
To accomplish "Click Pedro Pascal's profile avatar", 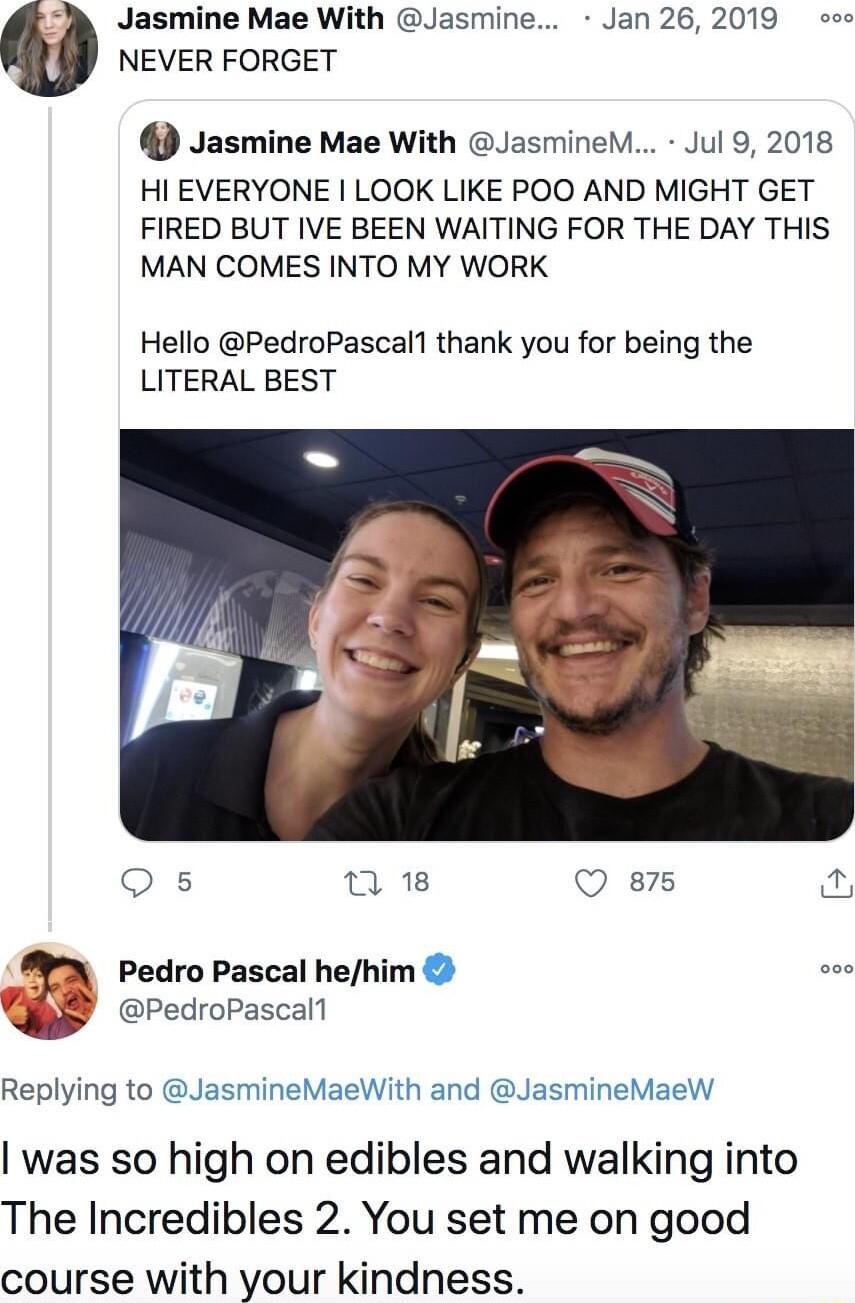I will point(48,989).
